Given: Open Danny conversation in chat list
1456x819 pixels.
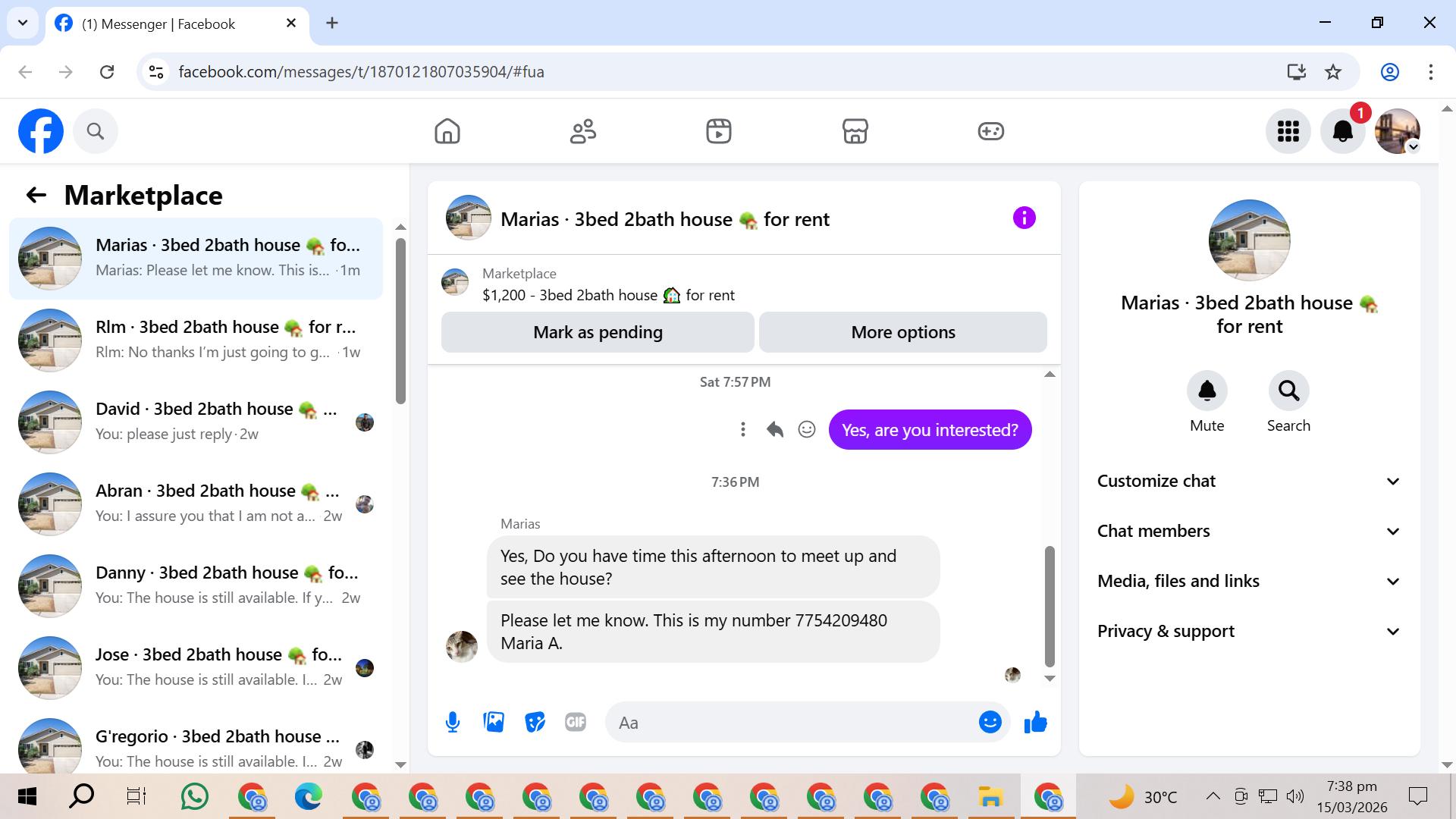Looking at the screenshot, I should 196,586.
